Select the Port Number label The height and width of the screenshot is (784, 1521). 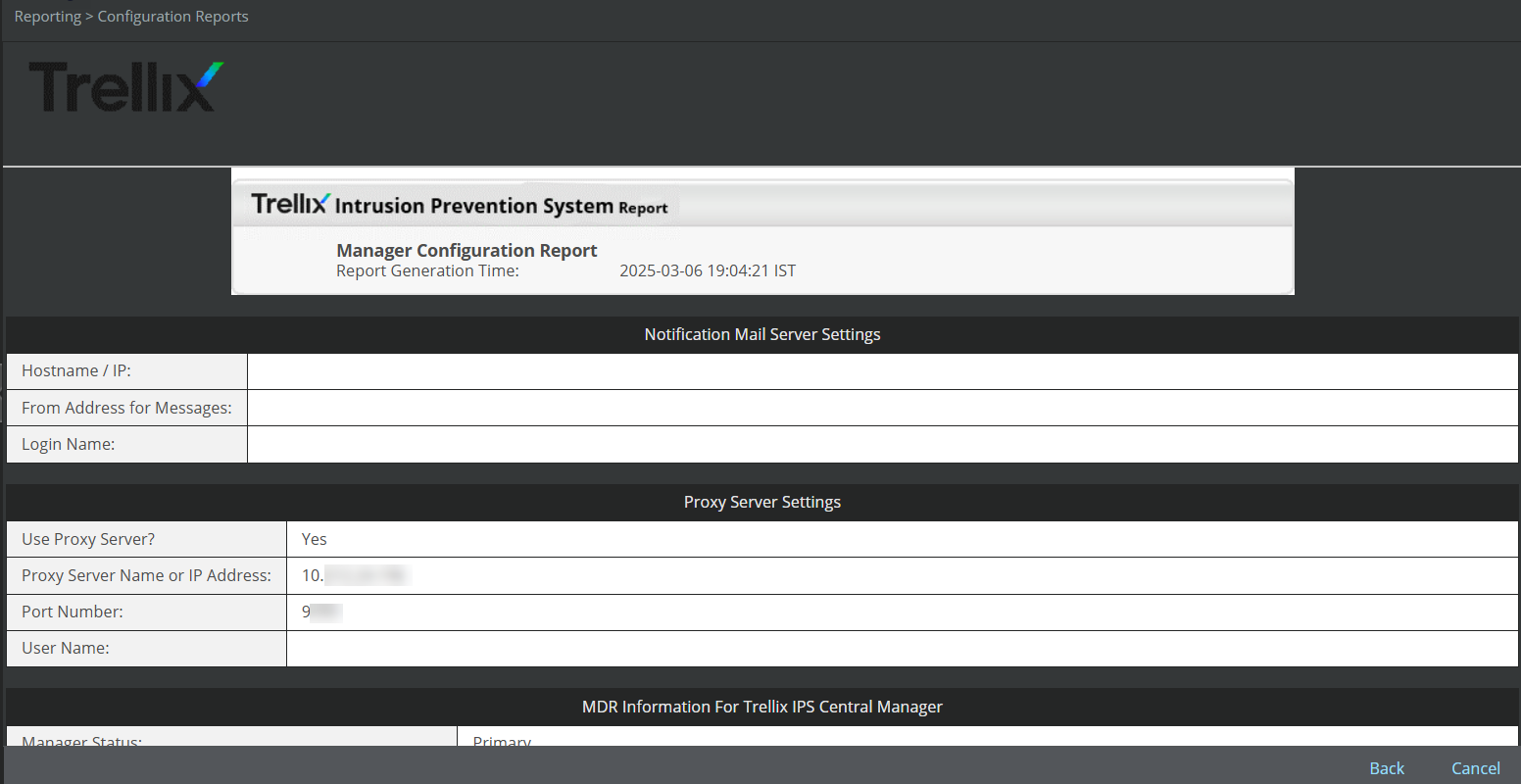(x=73, y=612)
